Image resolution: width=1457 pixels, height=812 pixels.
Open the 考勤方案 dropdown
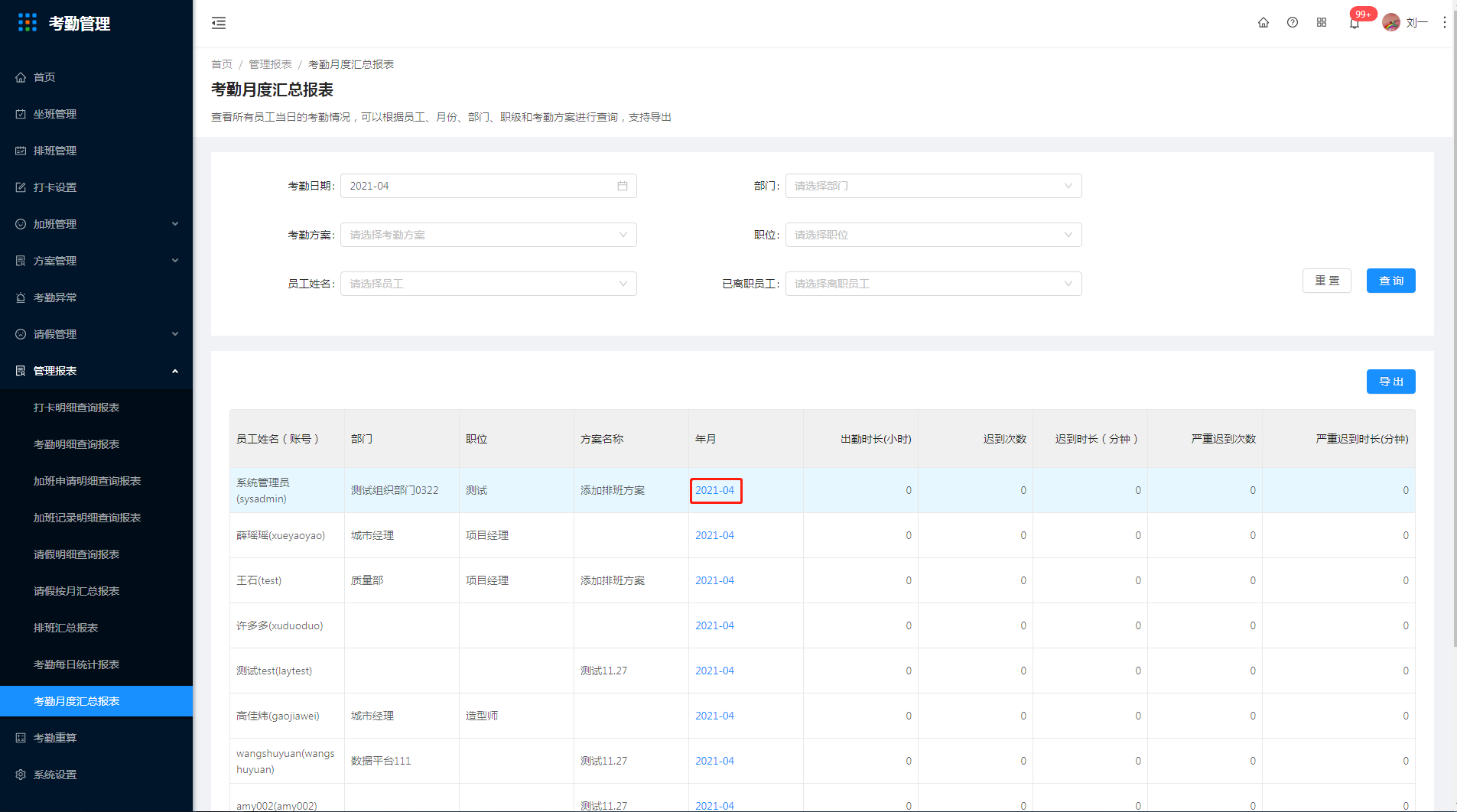coord(489,235)
